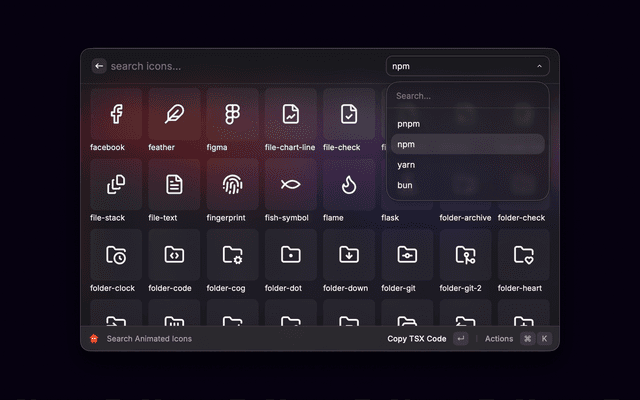640x400 pixels.
Task: Select the fingerprint icon tile
Action: click(232, 184)
